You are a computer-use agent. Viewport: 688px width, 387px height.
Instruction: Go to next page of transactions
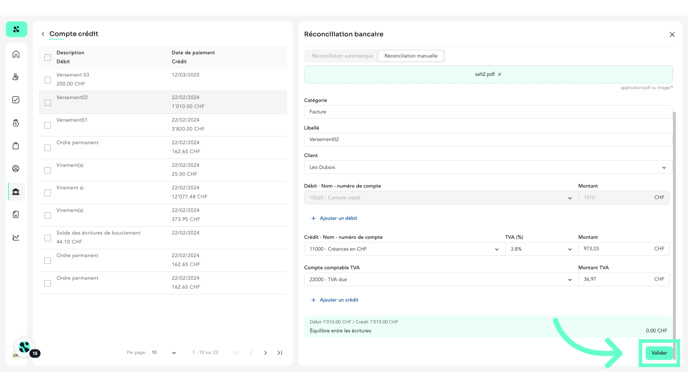click(x=265, y=353)
